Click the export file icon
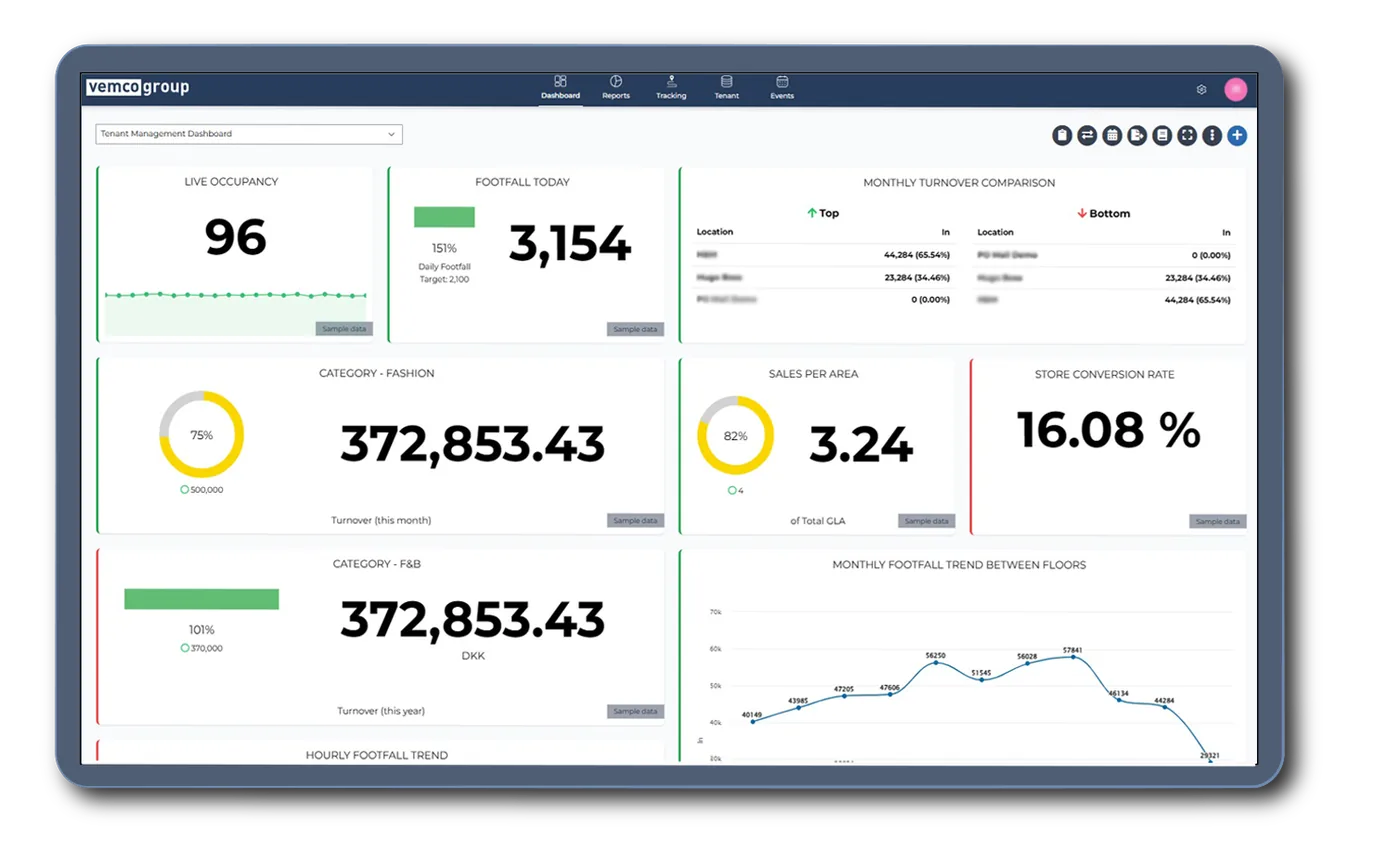The height and width of the screenshot is (863, 1400). coord(1137,135)
